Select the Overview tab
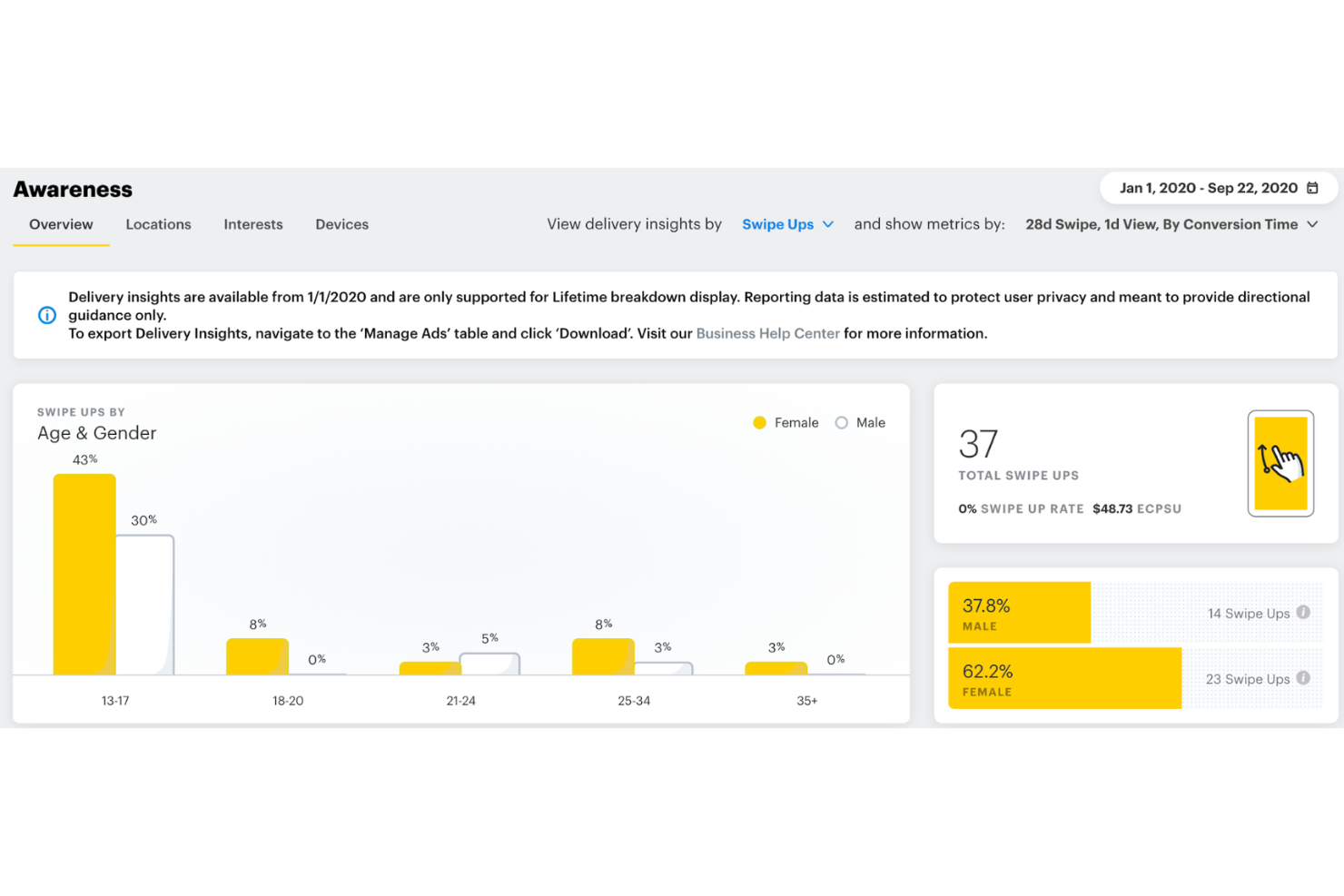The width and height of the screenshot is (1344, 896). [x=61, y=224]
